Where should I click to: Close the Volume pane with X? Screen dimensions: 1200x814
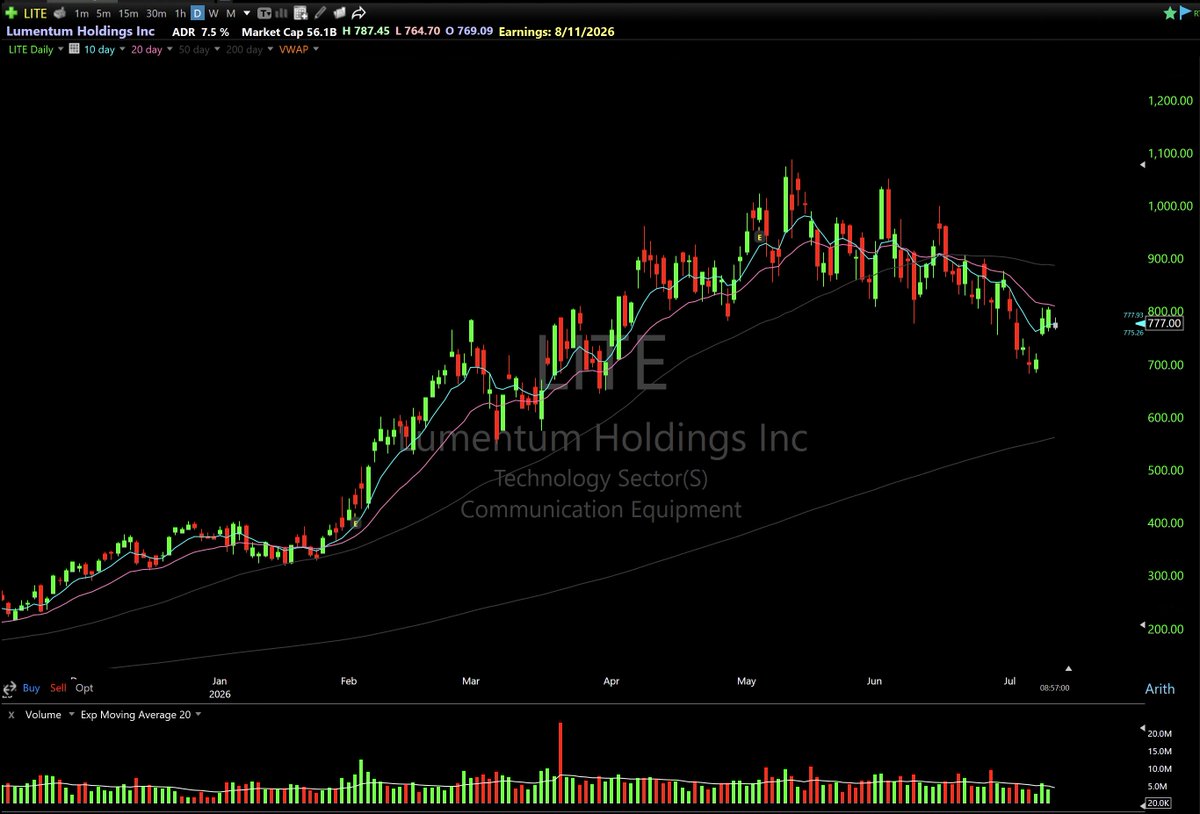(x=10, y=715)
